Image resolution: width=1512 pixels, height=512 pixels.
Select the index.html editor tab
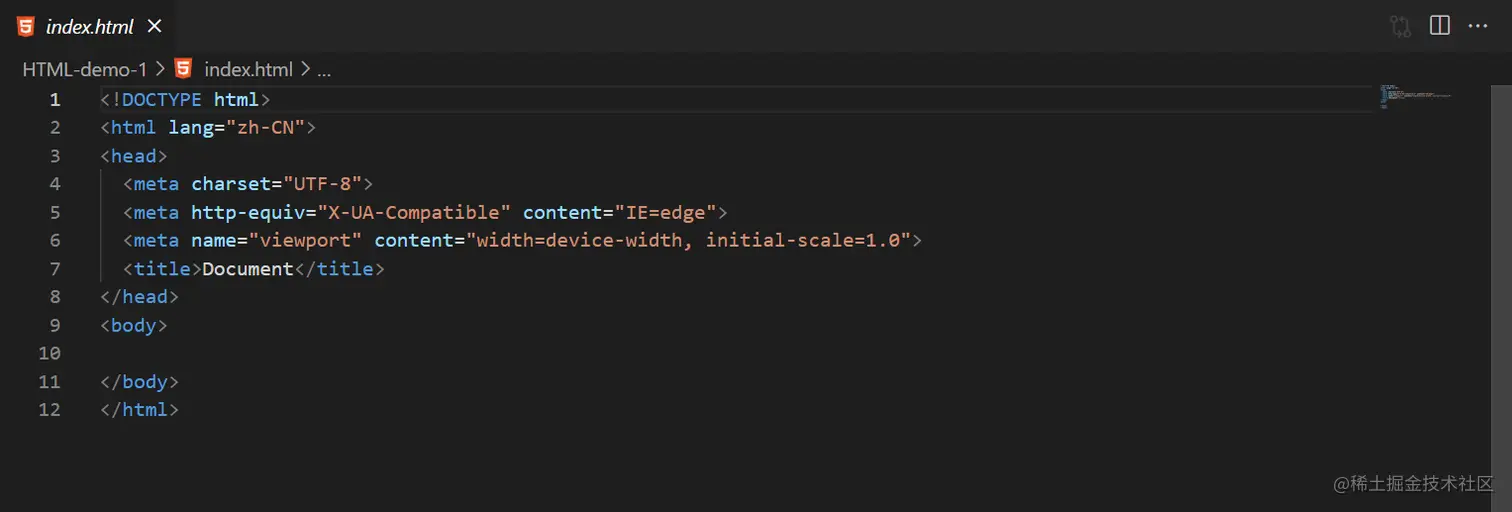(89, 27)
